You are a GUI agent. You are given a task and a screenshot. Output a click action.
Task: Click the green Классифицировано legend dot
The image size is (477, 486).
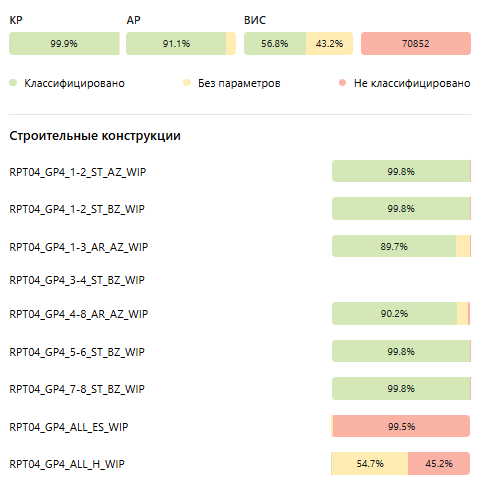[13, 83]
